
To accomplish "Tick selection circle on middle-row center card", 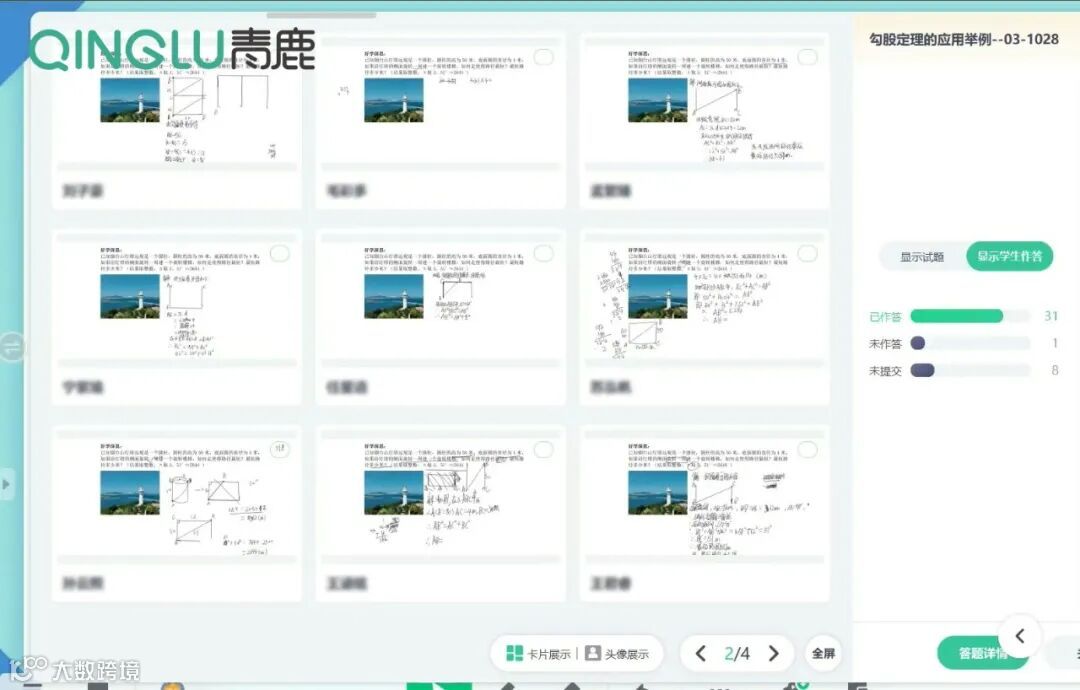I will pos(543,253).
